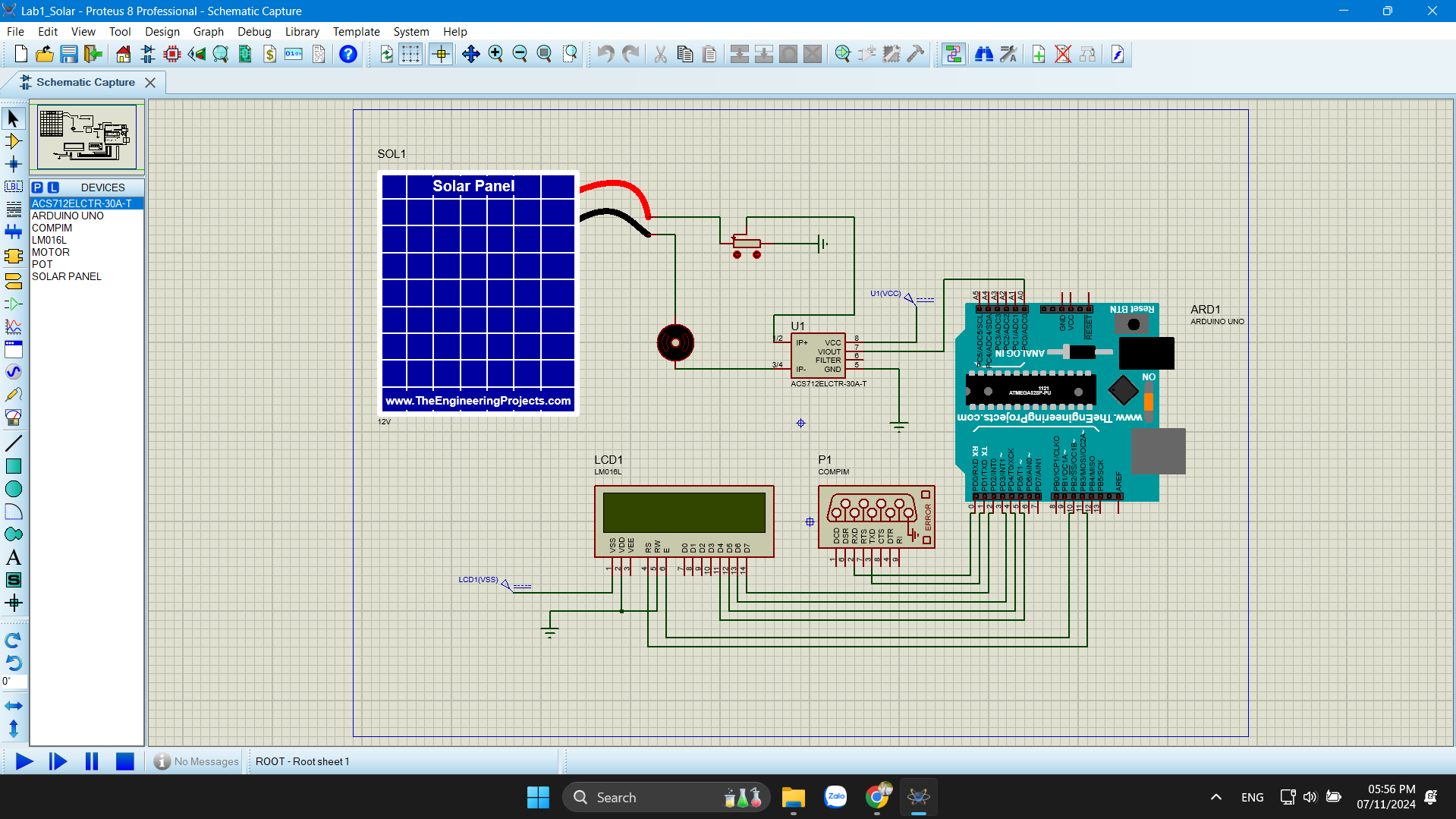The image size is (1456, 819).
Task: Click the Rotate Clockwise icon
Action: [x=14, y=641]
